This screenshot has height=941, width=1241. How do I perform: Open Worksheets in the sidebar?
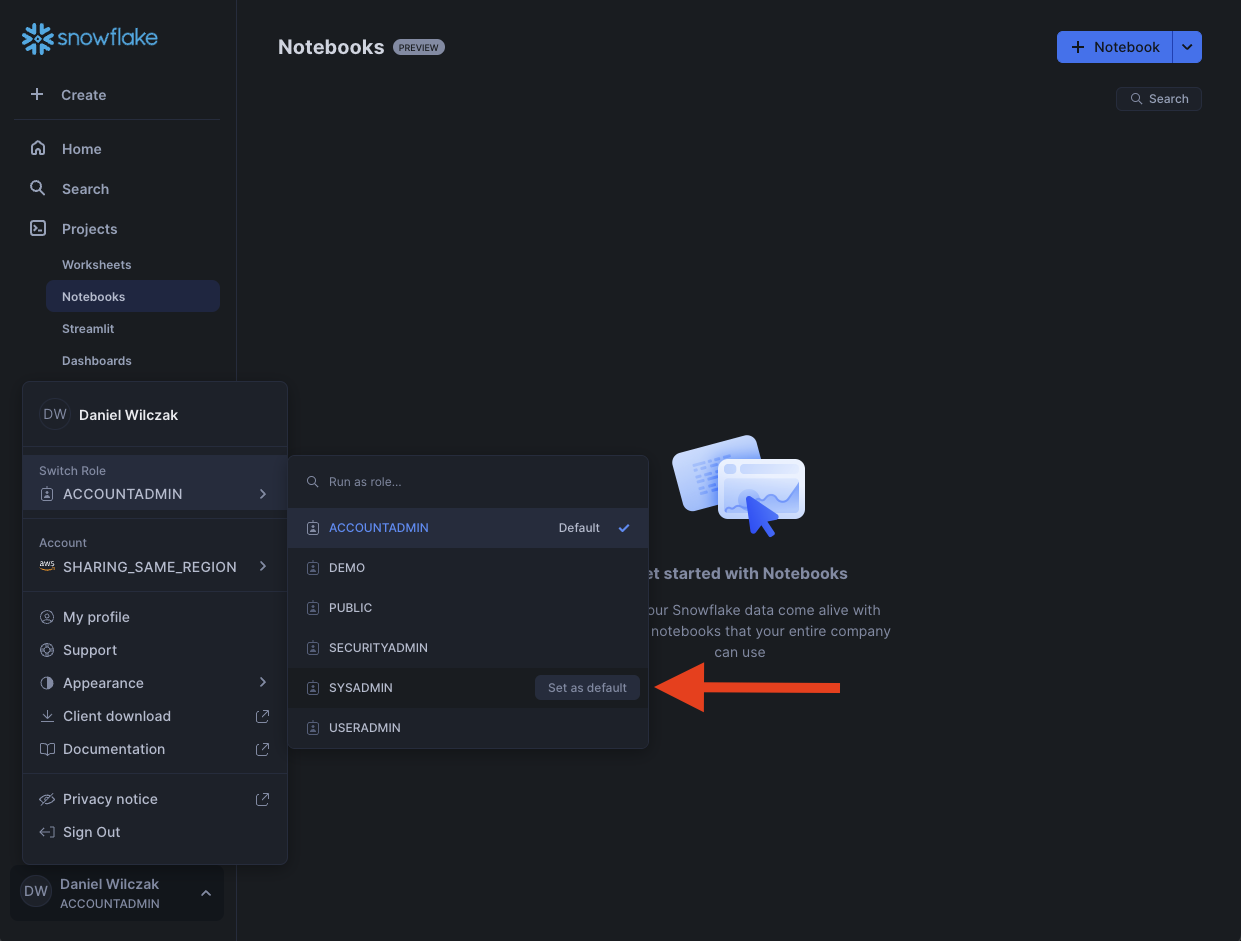click(97, 265)
